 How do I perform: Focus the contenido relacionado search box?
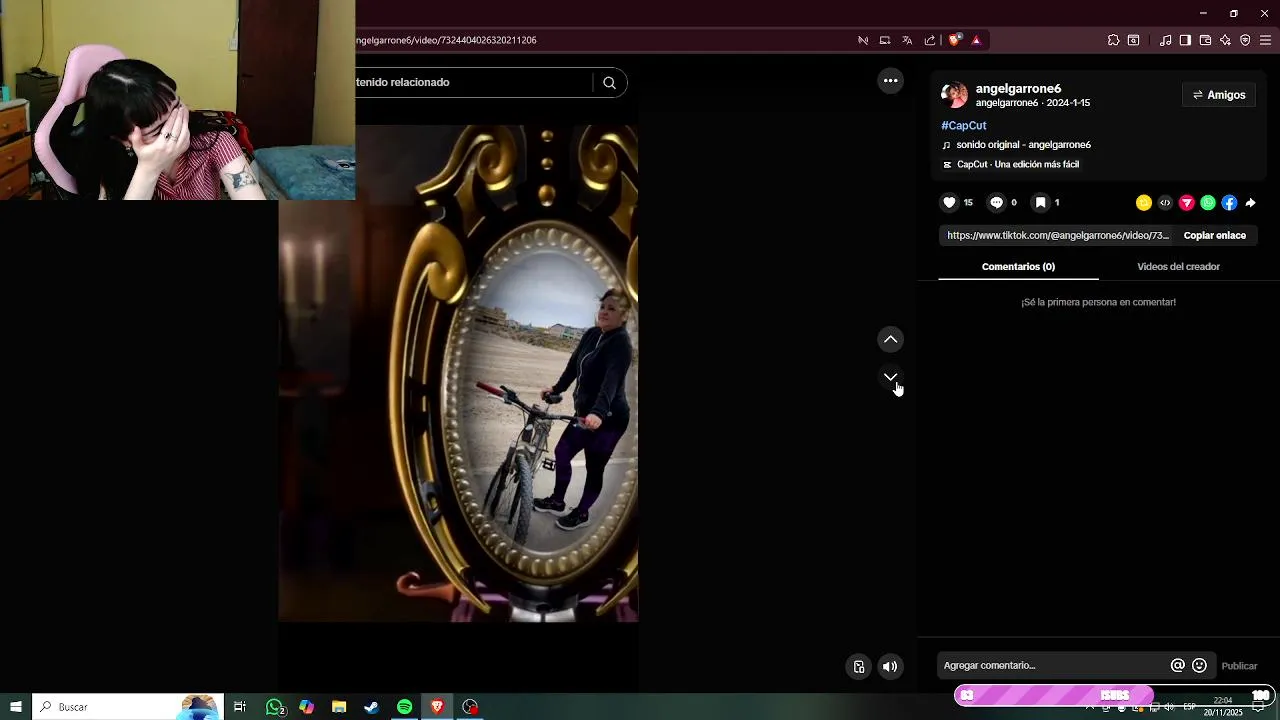click(x=473, y=83)
